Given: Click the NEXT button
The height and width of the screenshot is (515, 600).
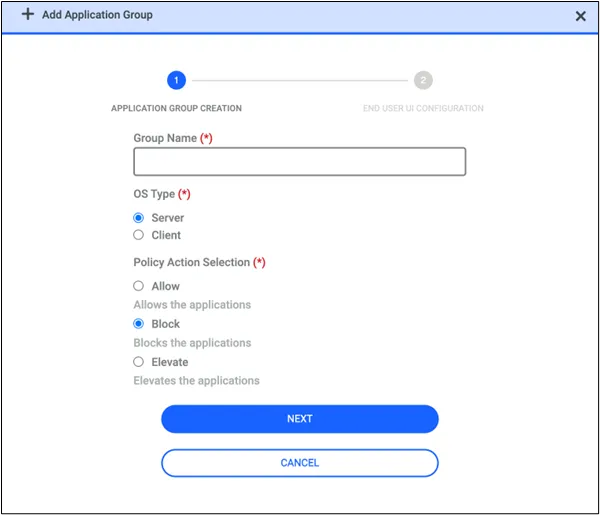Looking at the screenshot, I should coord(300,419).
